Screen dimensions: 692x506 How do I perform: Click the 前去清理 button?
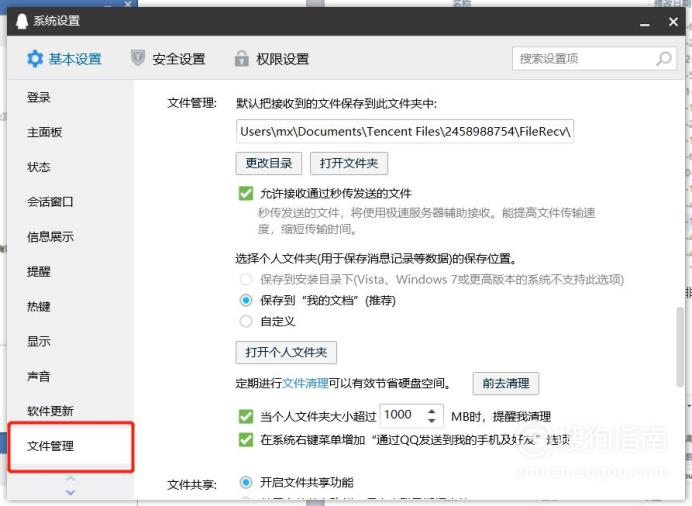[x=506, y=383]
